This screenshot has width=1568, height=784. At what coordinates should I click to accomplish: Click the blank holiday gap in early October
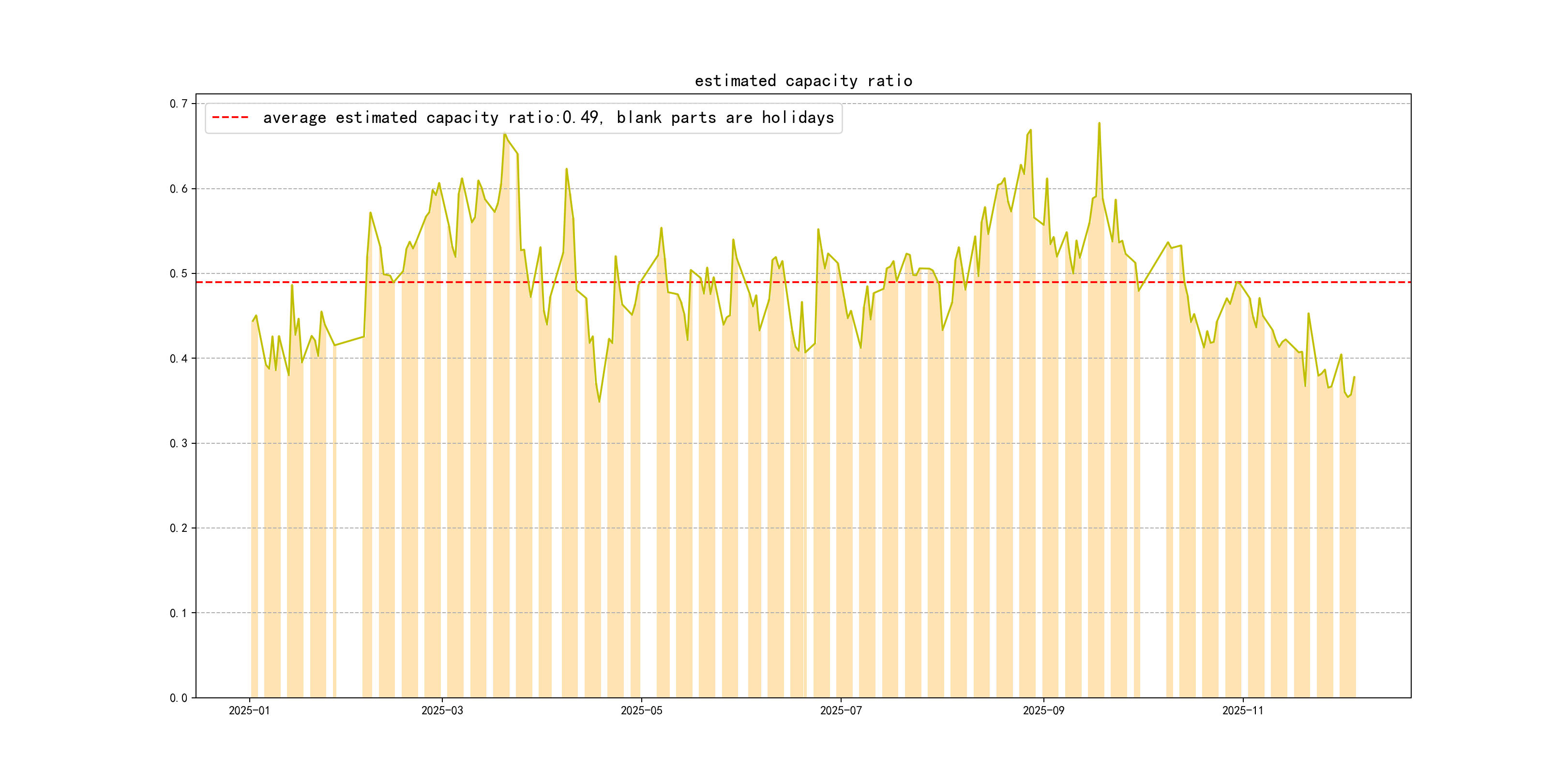(1153, 487)
